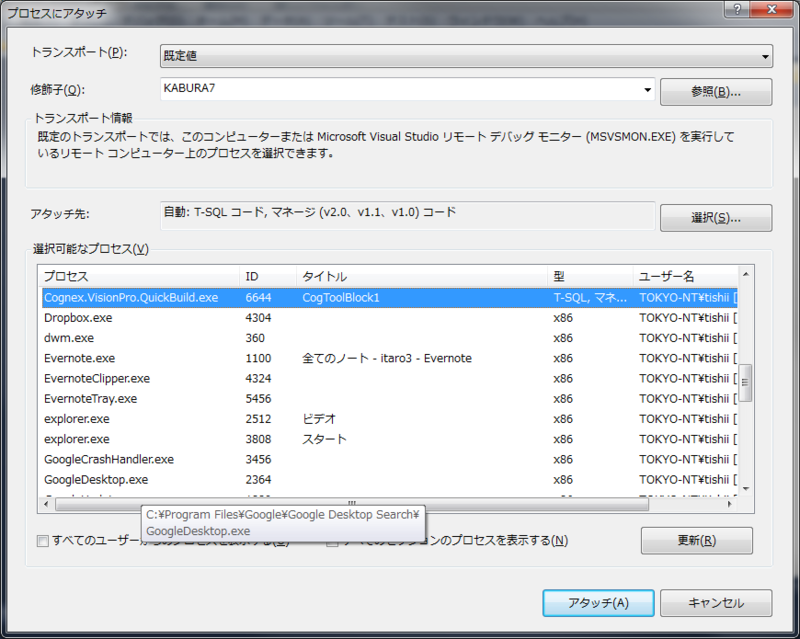Click the 参照(B) button
Screen dimensions: 800x639
coord(715,91)
